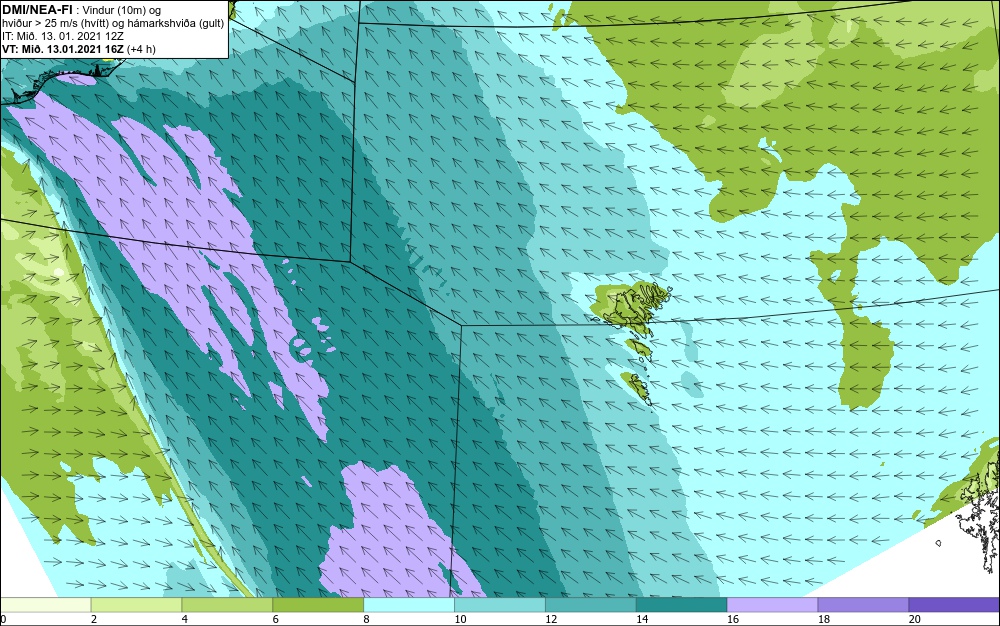Click the 'hviður > 25 m/s (hvítt)' description line

click(113, 23)
